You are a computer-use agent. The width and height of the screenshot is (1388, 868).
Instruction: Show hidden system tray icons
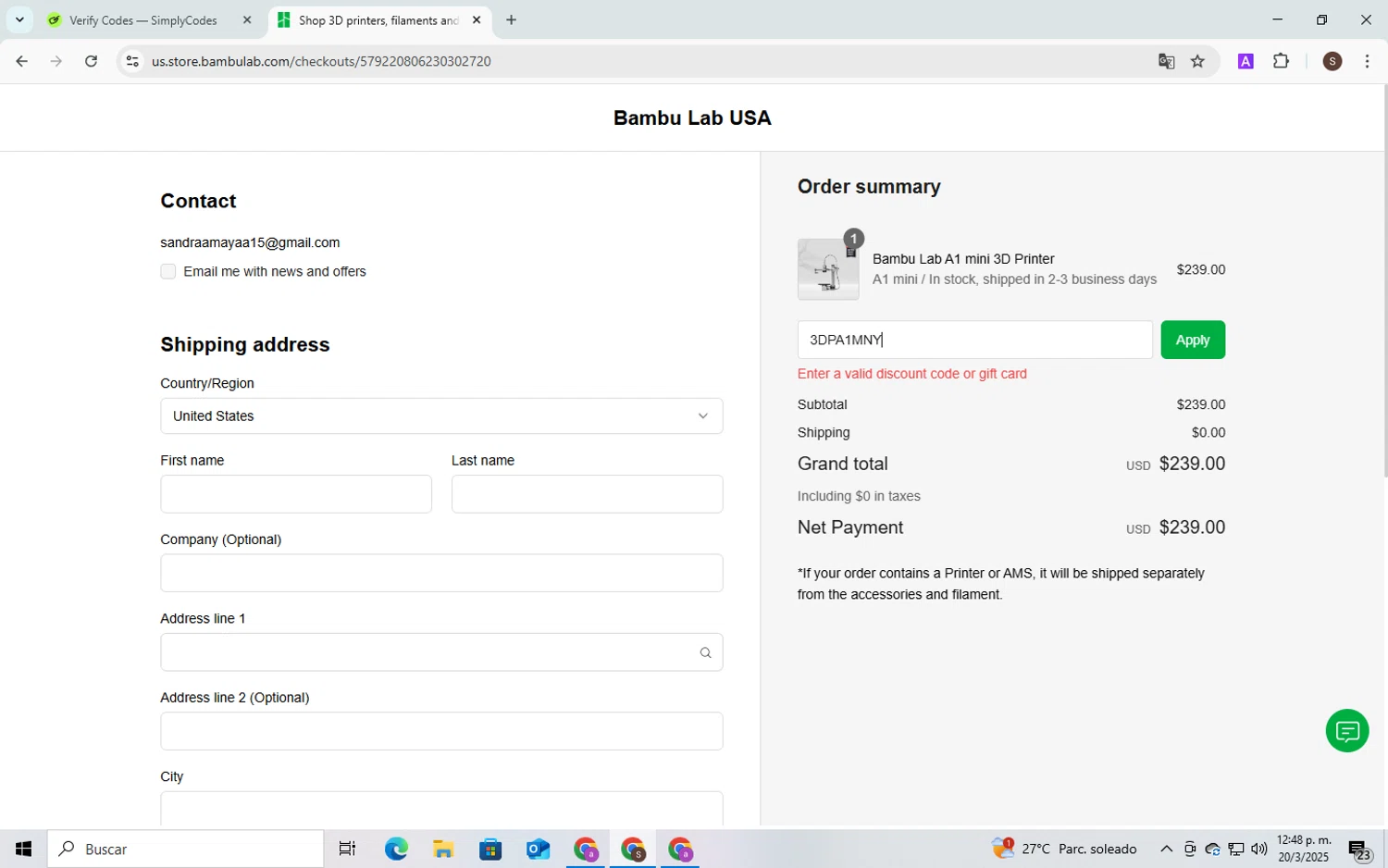coord(1166,849)
